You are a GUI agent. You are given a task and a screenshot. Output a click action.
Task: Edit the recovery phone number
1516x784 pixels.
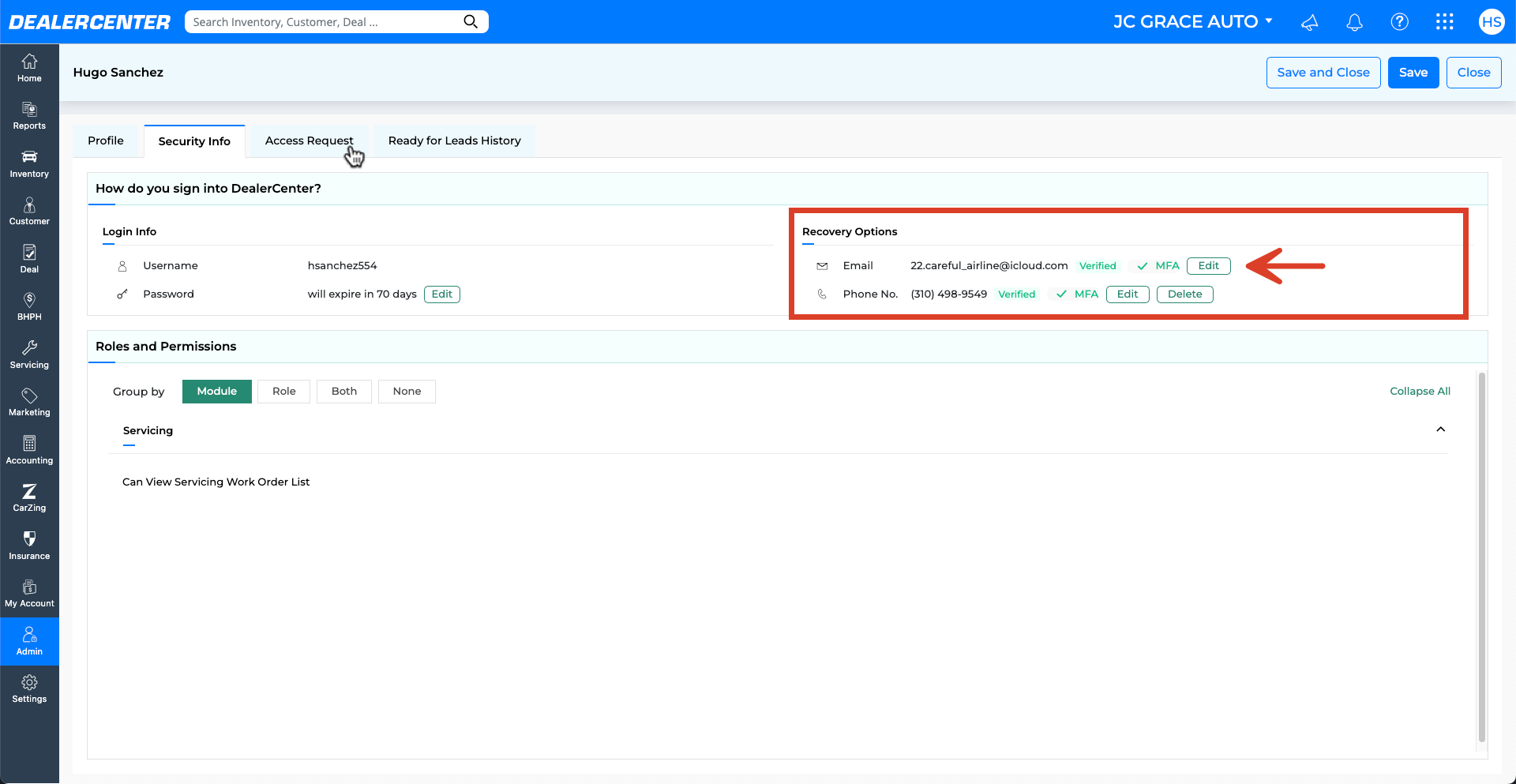[1128, 294]
